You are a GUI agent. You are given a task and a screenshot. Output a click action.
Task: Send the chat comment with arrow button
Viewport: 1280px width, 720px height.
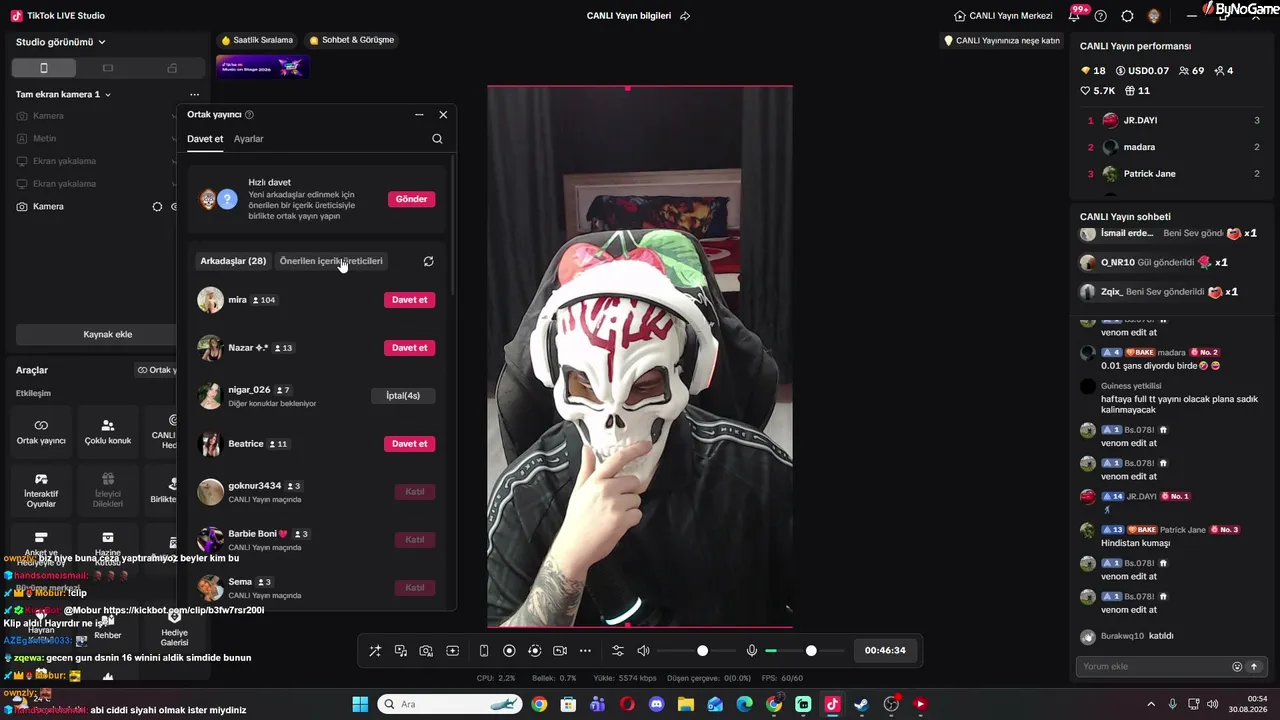tap(1254, 667)
